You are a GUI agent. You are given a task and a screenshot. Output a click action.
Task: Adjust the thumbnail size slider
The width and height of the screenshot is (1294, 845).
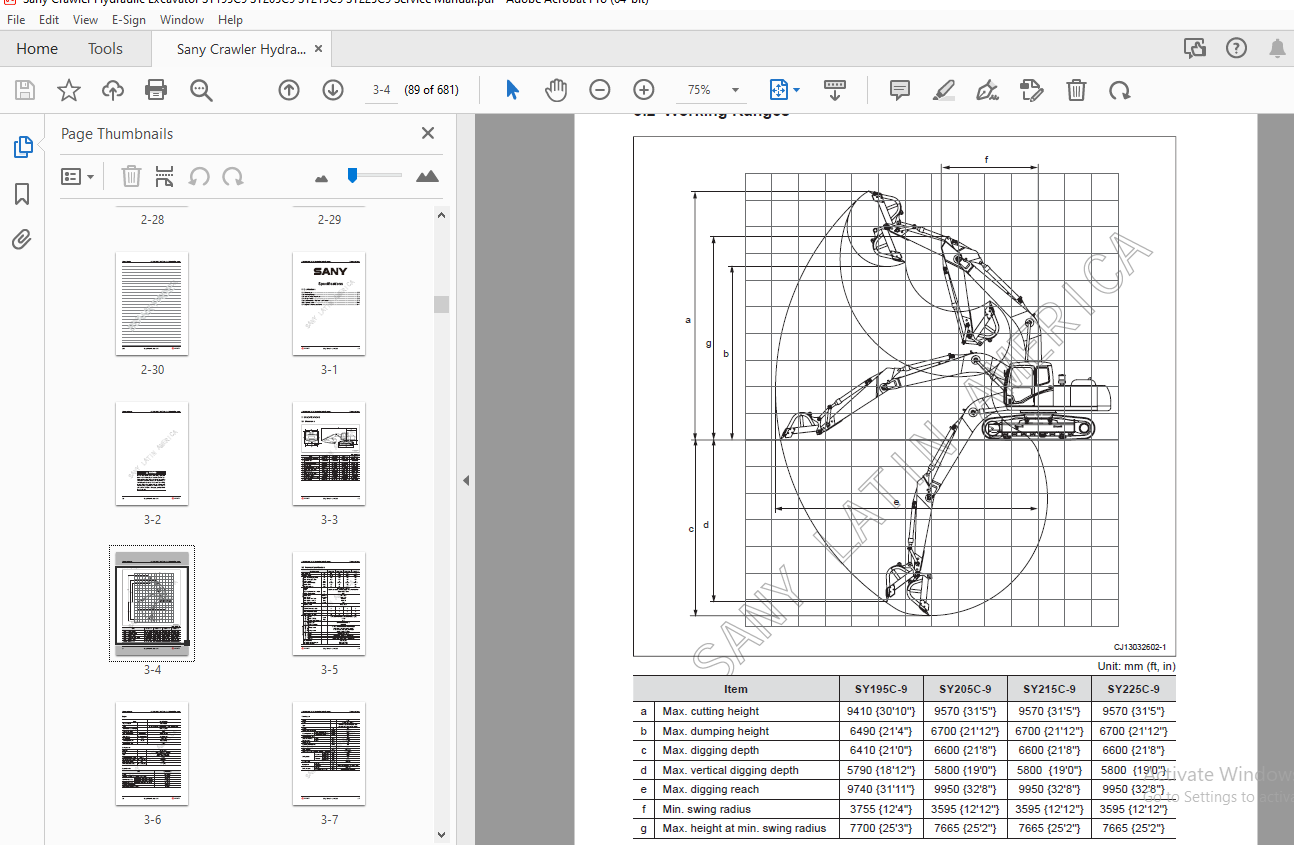[x=352, y=175]
